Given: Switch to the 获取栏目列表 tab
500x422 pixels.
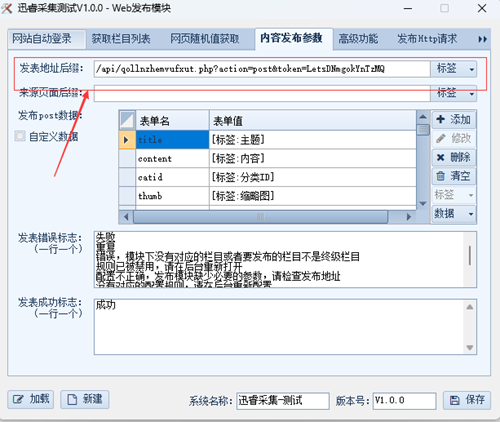Looking at the screenshot, I should [121, 39].
